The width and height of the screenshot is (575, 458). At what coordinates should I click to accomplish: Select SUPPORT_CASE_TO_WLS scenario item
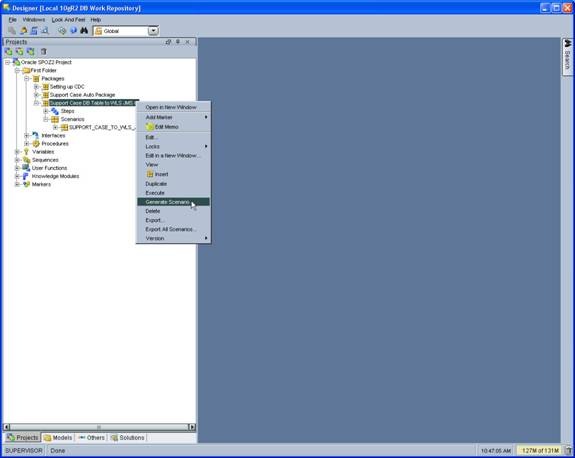coord(102,127)
